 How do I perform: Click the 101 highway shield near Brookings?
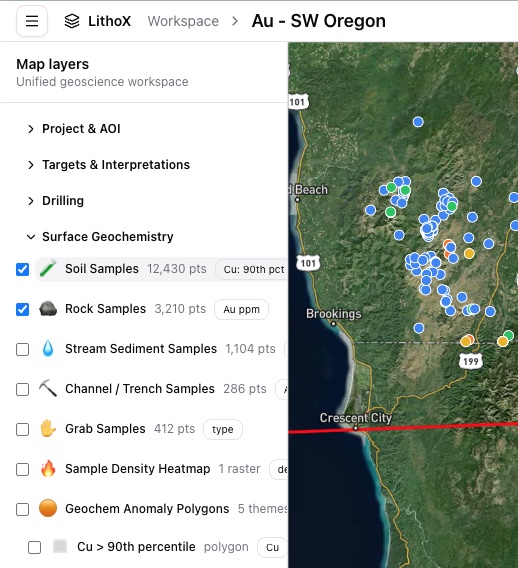pyautogui.click(x=308, y=263)
